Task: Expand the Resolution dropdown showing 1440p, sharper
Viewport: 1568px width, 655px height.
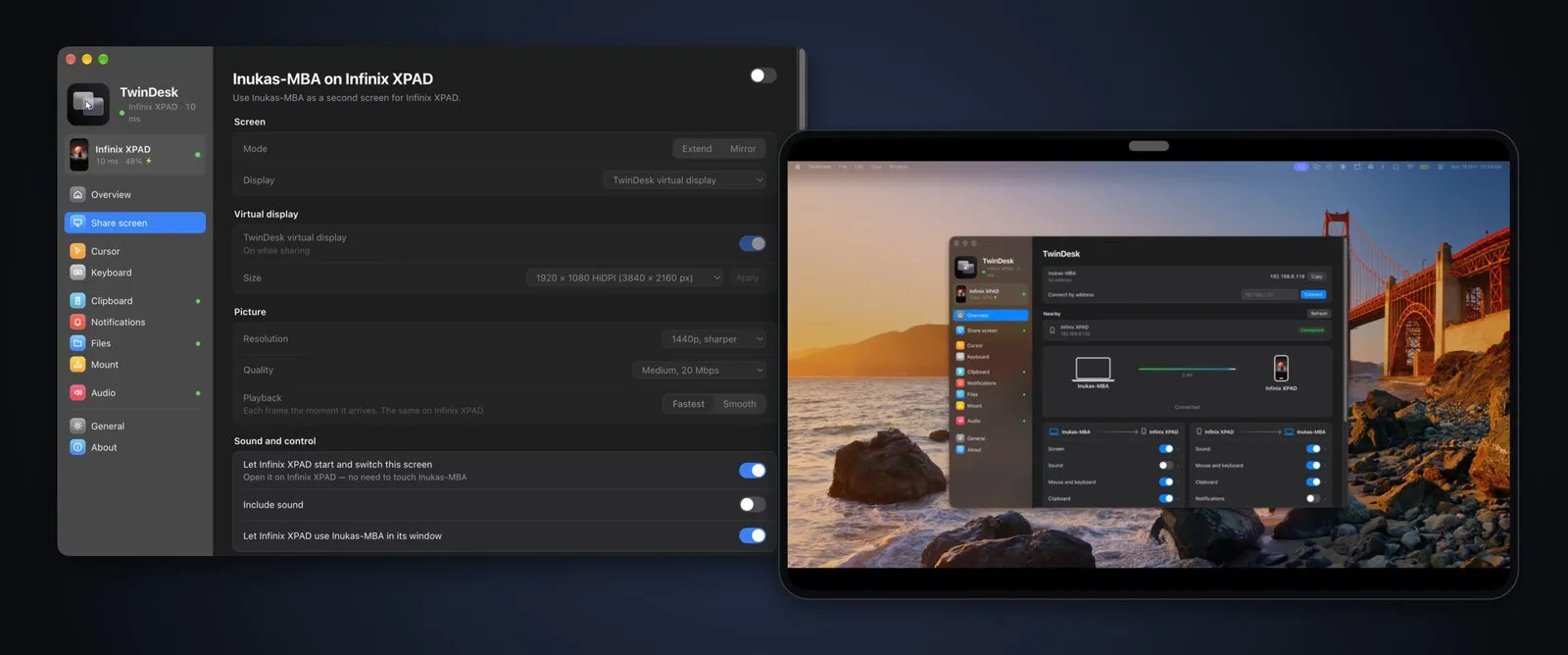Action: pyautogui.click(x=713, y=339)
